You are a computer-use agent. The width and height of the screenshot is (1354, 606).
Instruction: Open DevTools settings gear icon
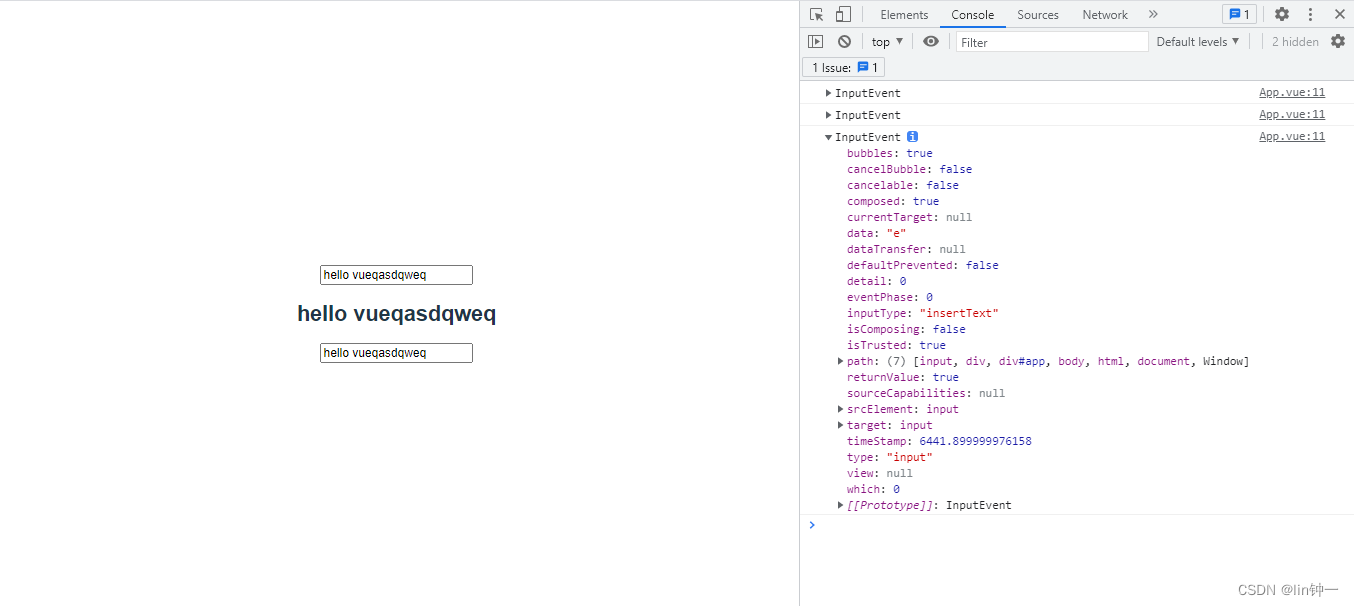click(1281, 14)
